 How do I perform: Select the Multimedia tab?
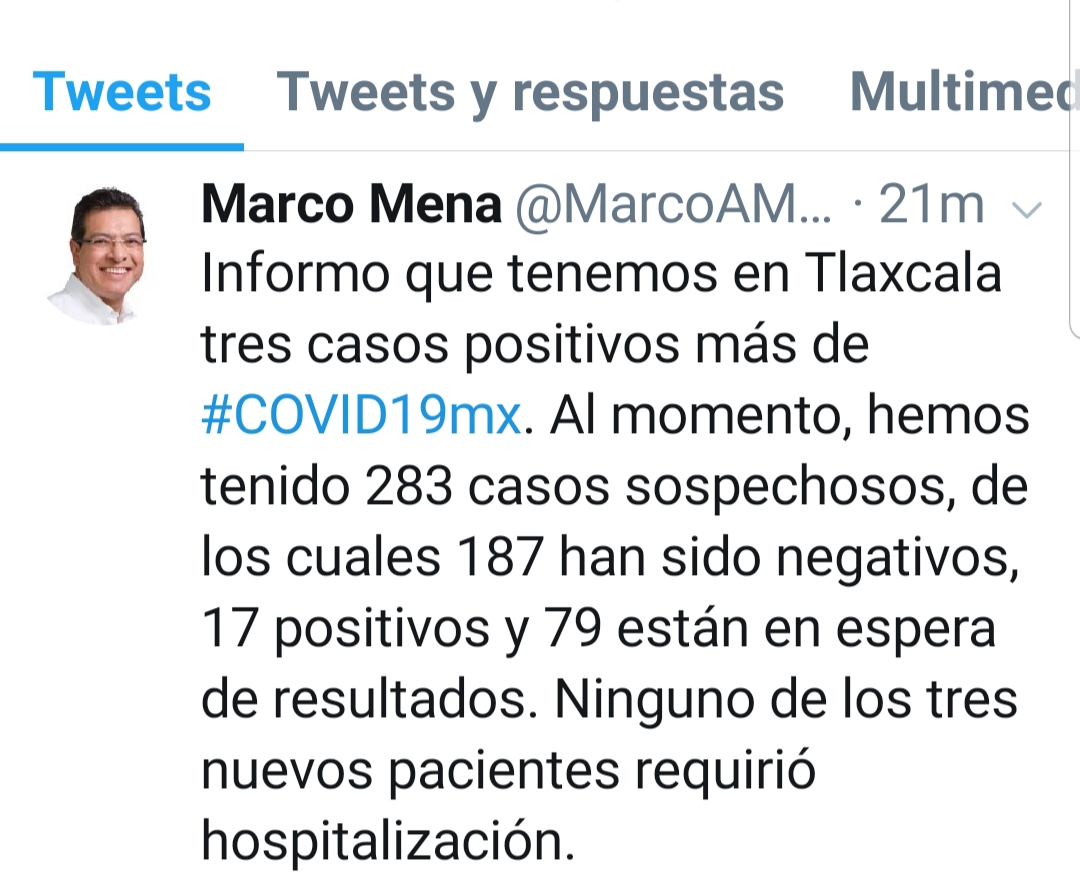964,92
